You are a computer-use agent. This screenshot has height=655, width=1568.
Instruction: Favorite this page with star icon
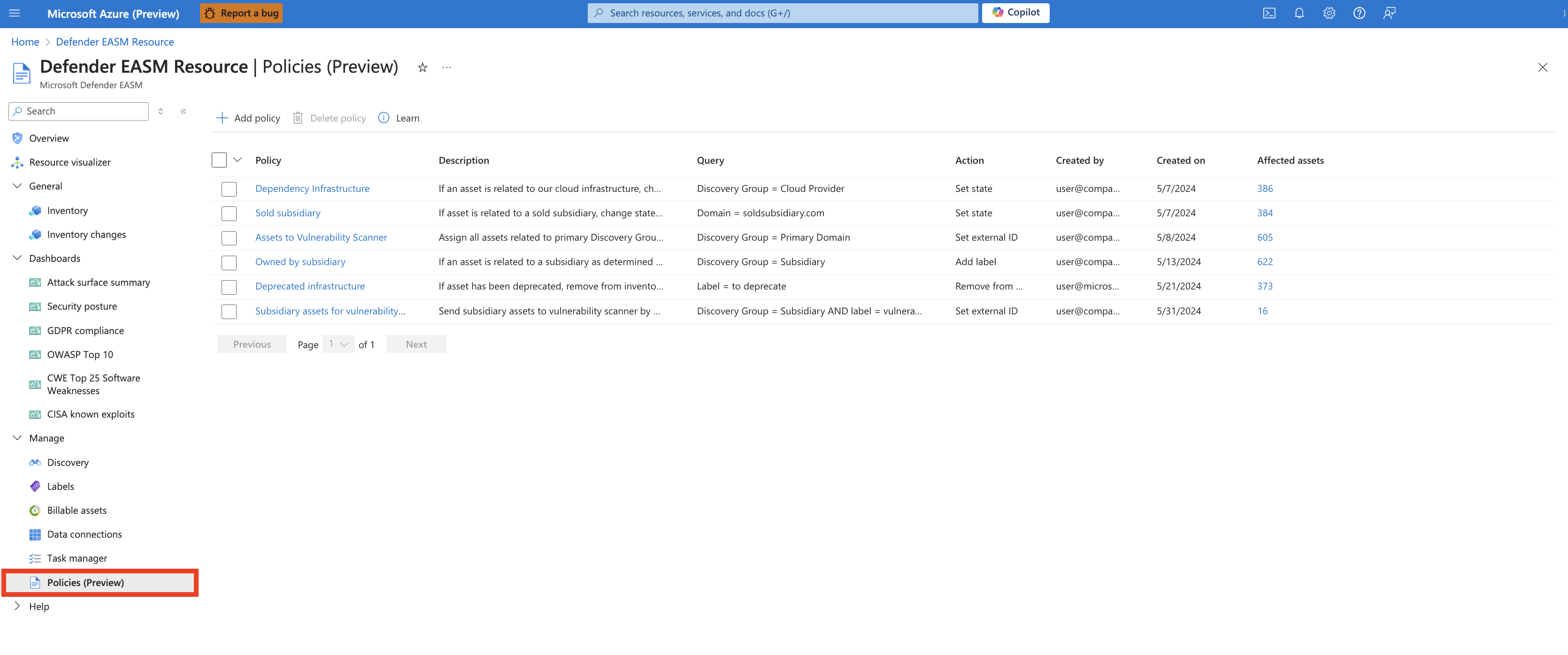click(423, 68)
